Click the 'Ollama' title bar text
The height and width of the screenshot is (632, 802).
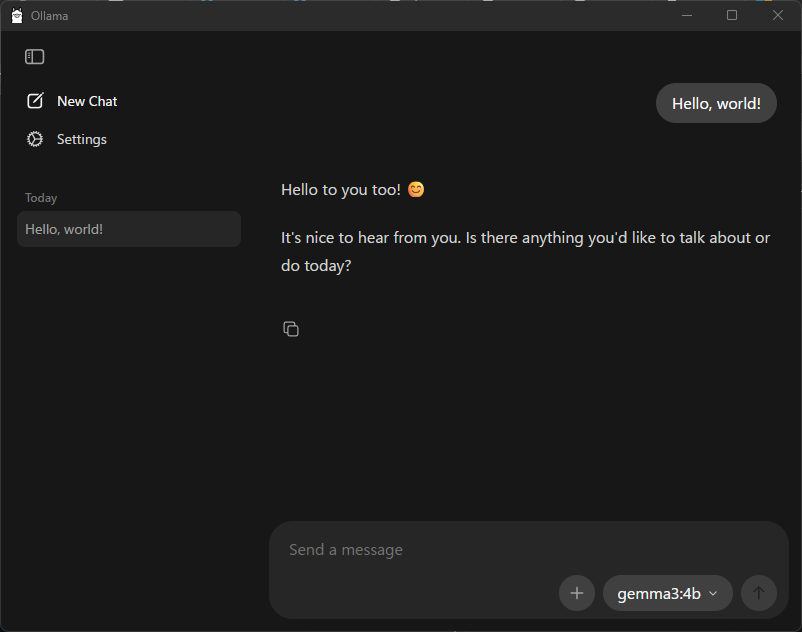pyautogui.click(x=45, y=15)
